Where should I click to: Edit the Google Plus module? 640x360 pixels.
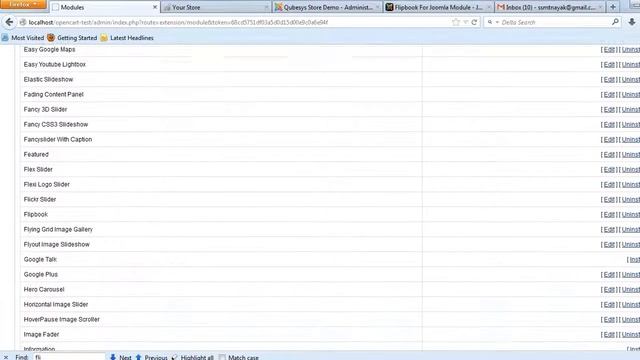(609, 275)
